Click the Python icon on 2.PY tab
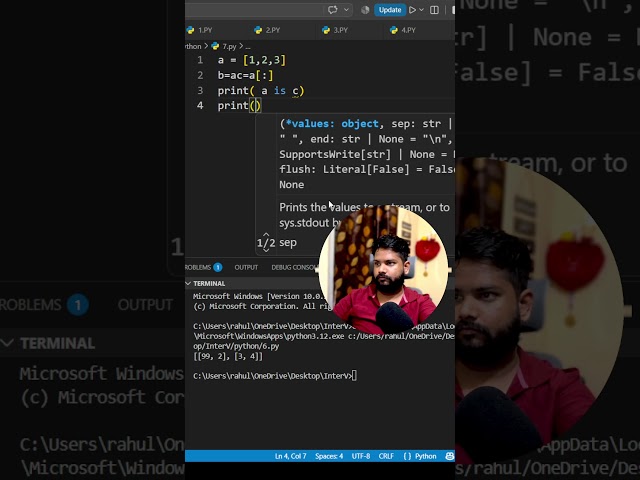 [258, 30]
